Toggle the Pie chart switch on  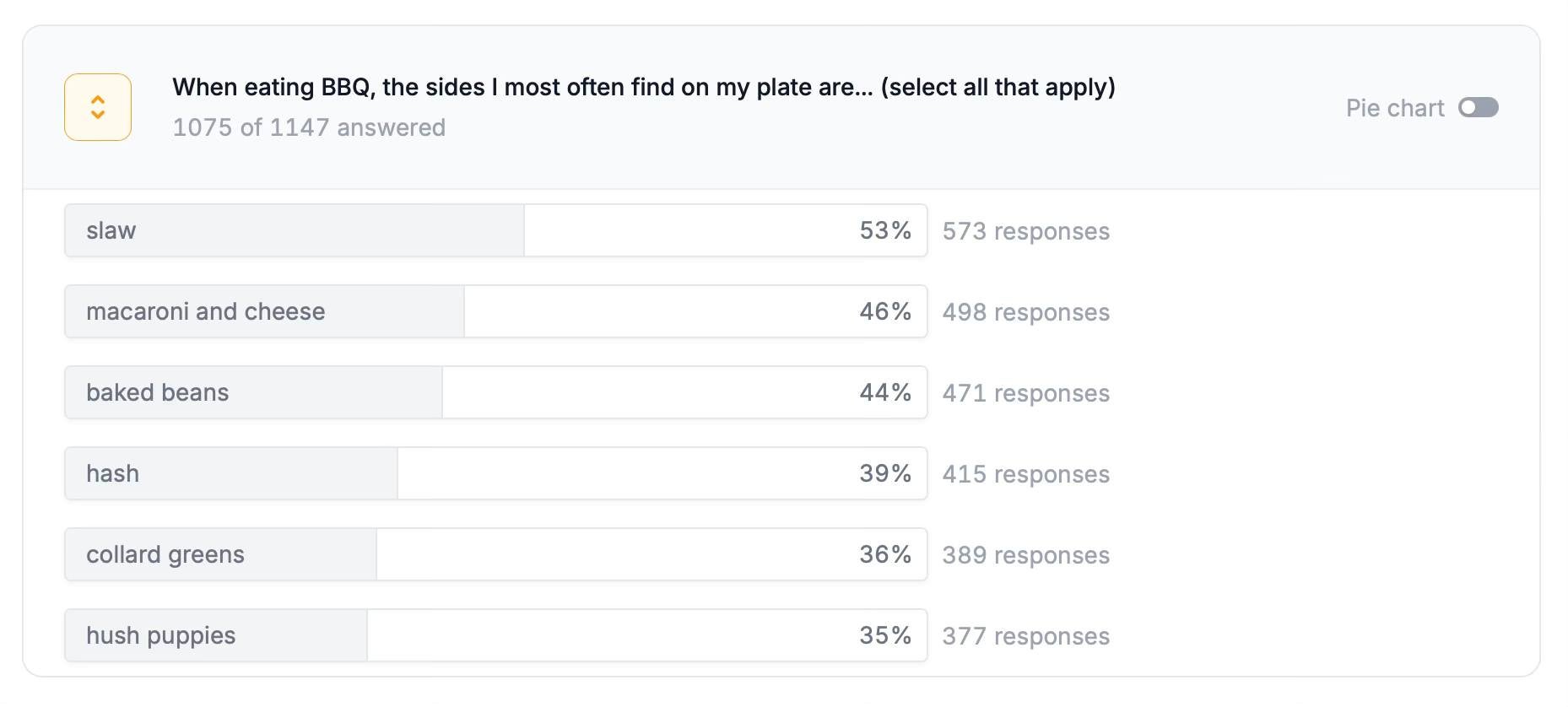click(x=1478, y=108)
